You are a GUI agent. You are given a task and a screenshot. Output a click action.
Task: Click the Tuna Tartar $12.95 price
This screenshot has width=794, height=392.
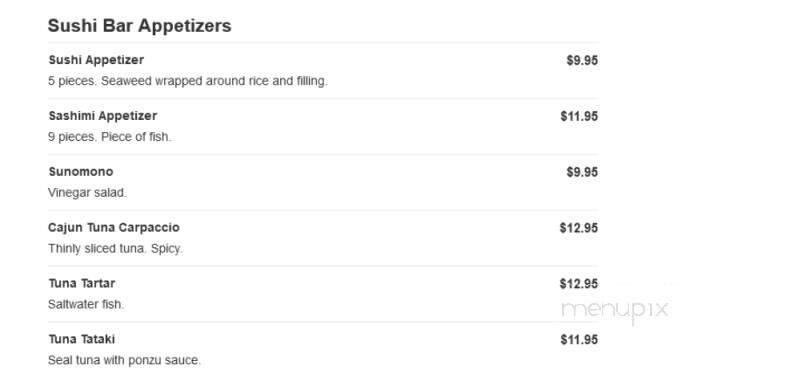pyautogui.click(x=579, y=284)
